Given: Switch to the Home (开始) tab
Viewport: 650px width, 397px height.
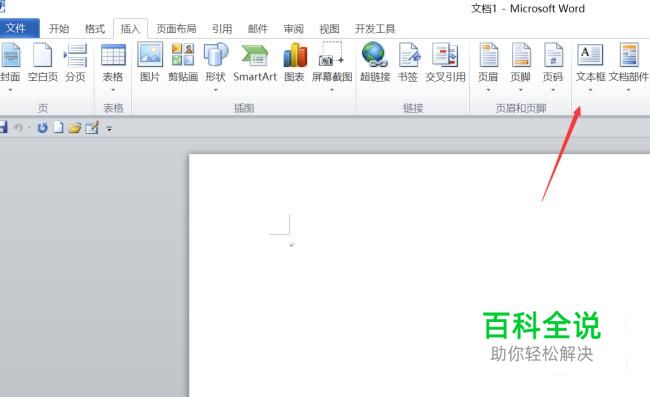Looking at the screenshot, I should click(59, 29).
